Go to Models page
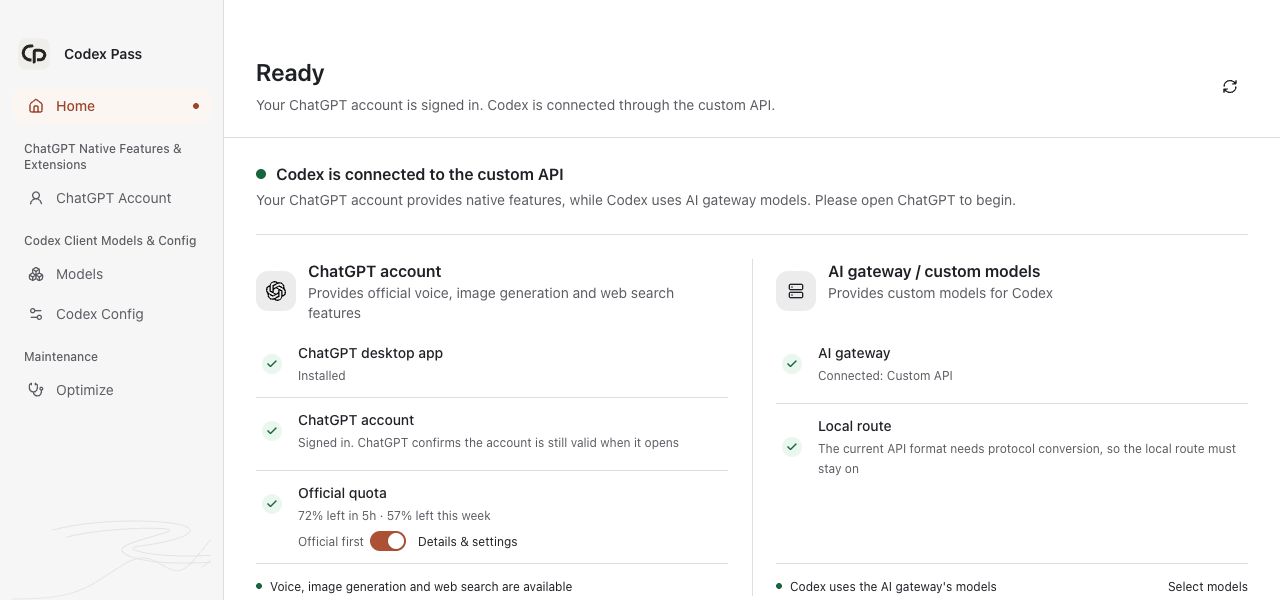Viewport: 1280px width, 600px height. 112,274
